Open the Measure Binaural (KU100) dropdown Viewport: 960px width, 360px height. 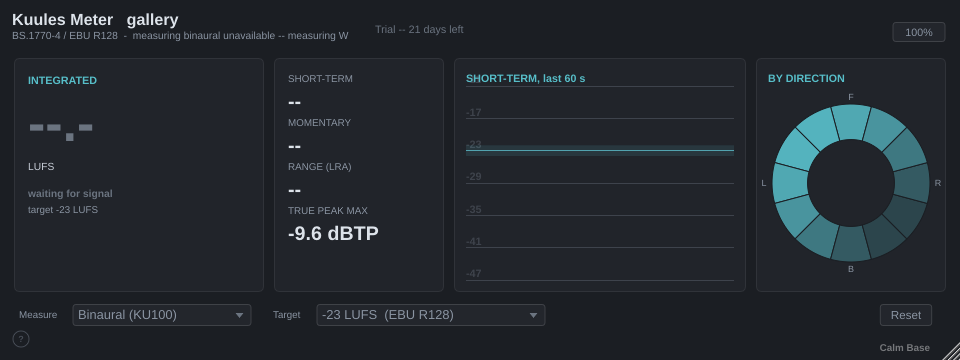(x=162, y=315)
